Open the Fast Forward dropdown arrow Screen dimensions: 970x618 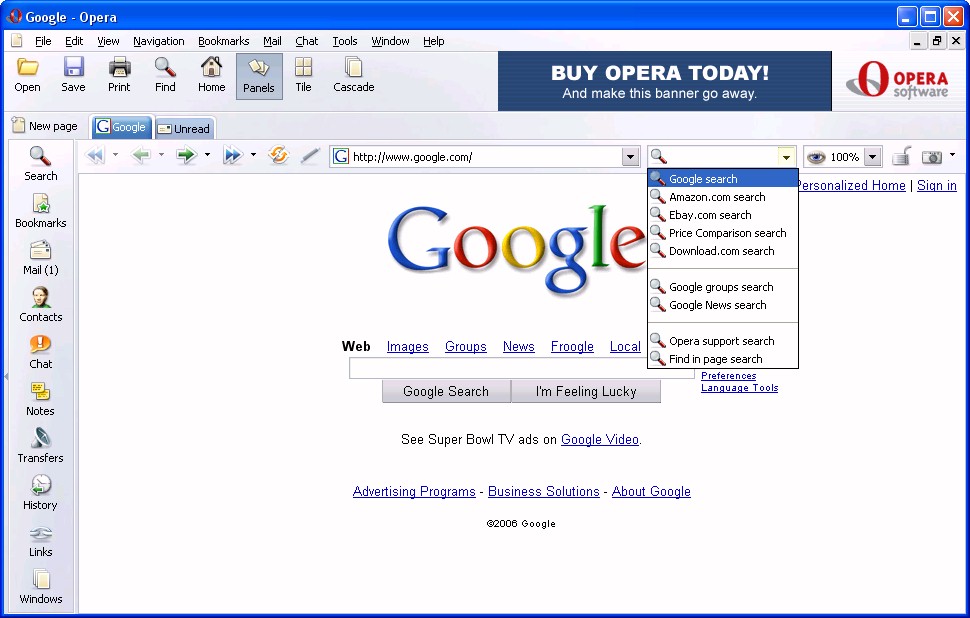253,155
